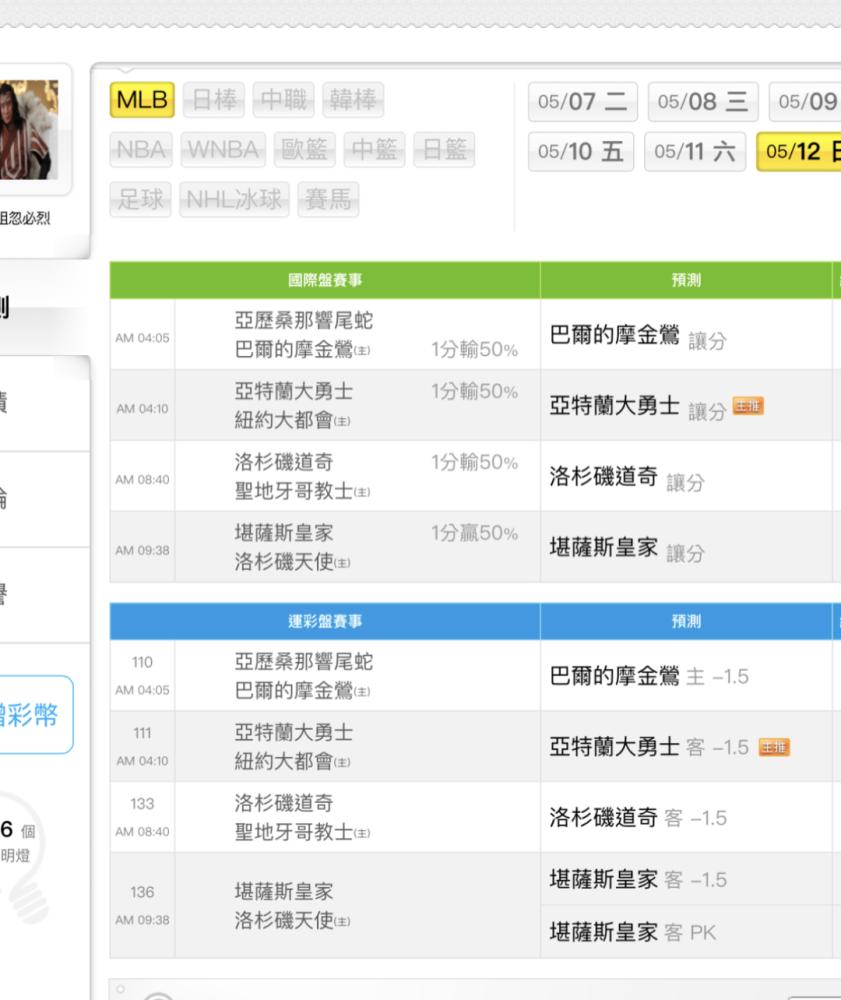841x1000 pixels.
Task: Click game number 136 in 運彩盤
Action: (x=142, y=892)
